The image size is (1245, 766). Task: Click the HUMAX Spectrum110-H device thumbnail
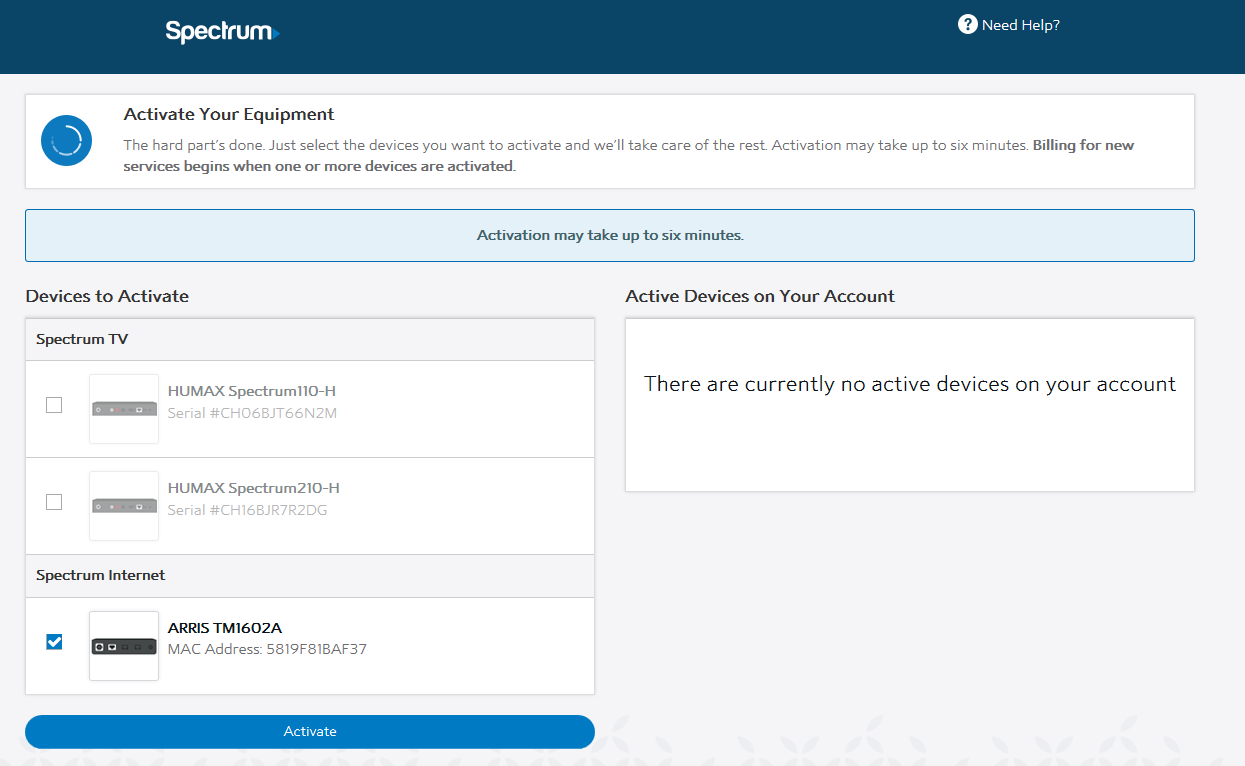point(124,409)
